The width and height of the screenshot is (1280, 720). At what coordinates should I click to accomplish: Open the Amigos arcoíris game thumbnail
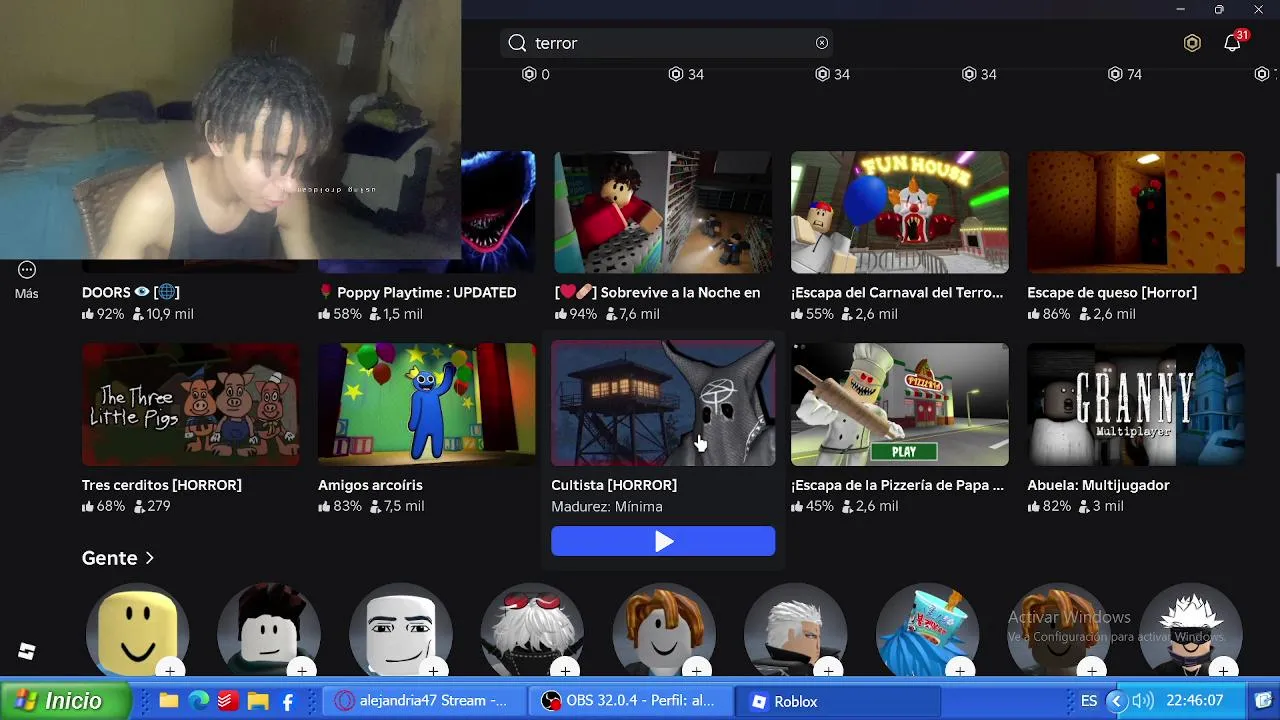(x=427, y=404)
